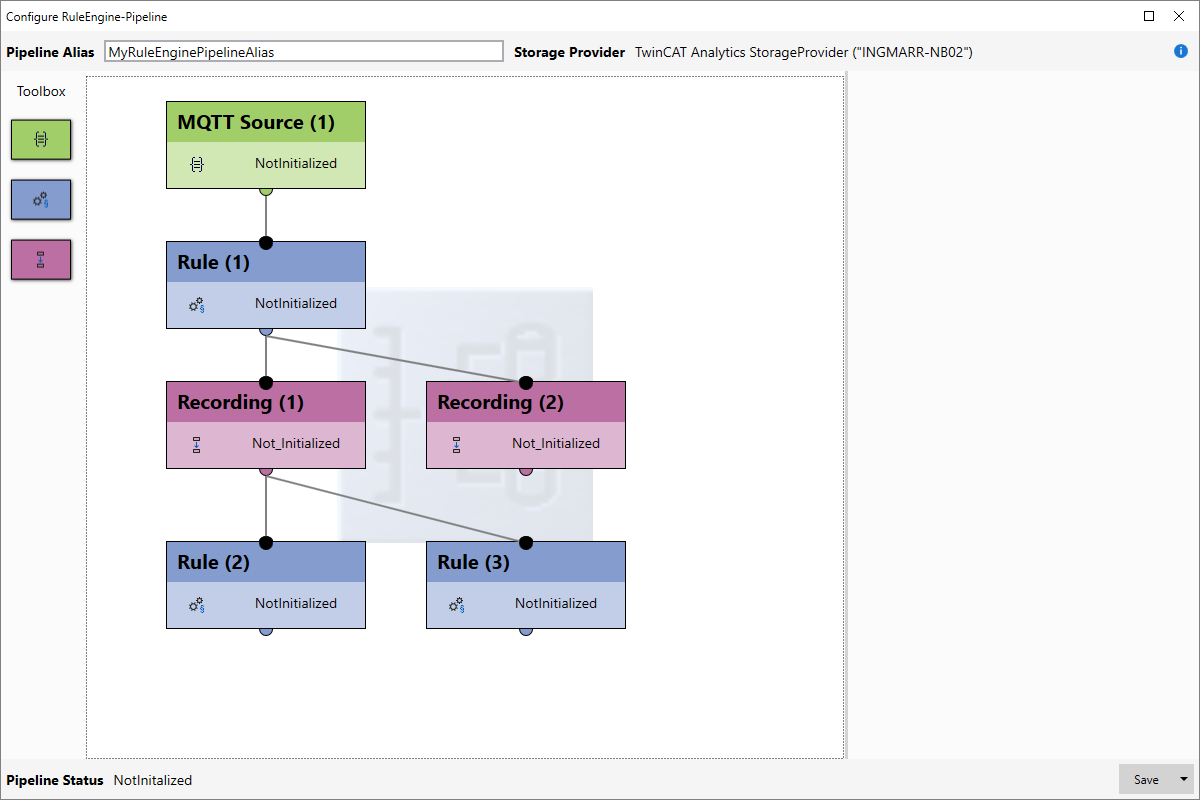Click NotInitialized status in MQTT Source (1)
1200x800 pixels.
coord(296,163)
